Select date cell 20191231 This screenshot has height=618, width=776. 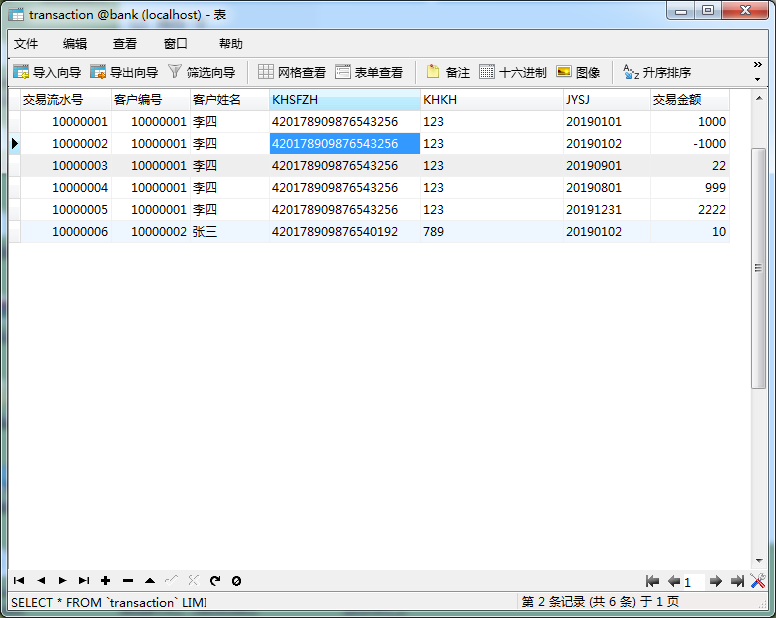click(x=607, y=210)
